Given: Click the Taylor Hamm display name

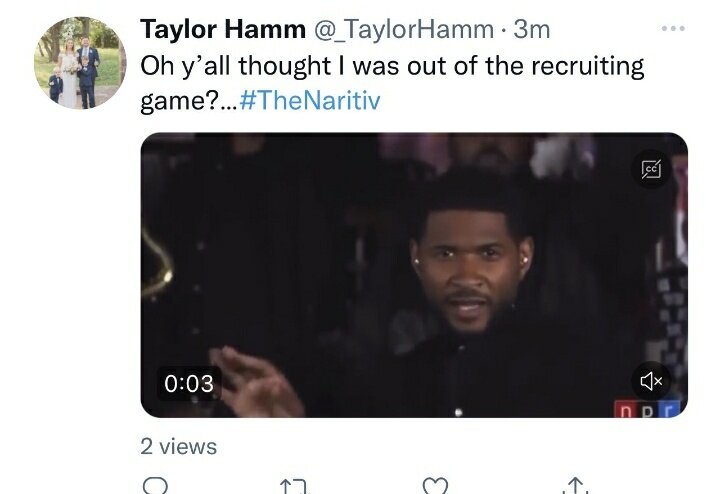Looking at the screenshot, I should [222, 30].
